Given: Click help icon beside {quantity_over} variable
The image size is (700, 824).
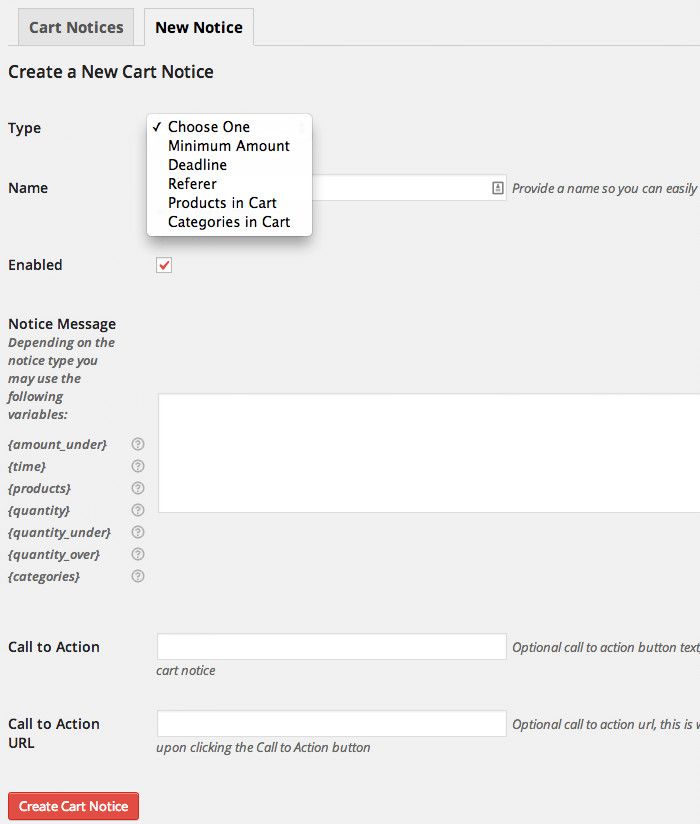Looking at the screenshot, I should point(138,554).
